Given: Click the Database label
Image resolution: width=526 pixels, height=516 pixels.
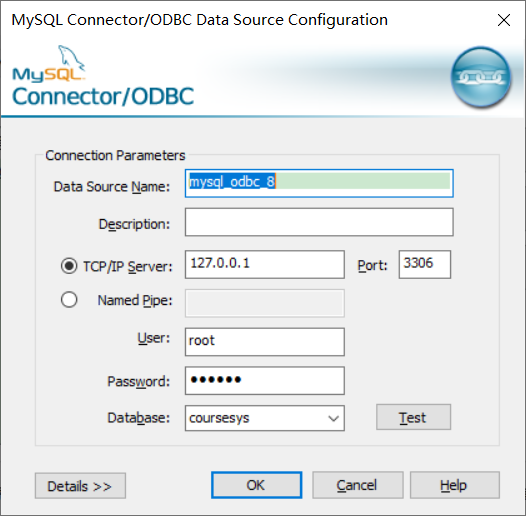Looking at the screenshot, I should (139, 418).
